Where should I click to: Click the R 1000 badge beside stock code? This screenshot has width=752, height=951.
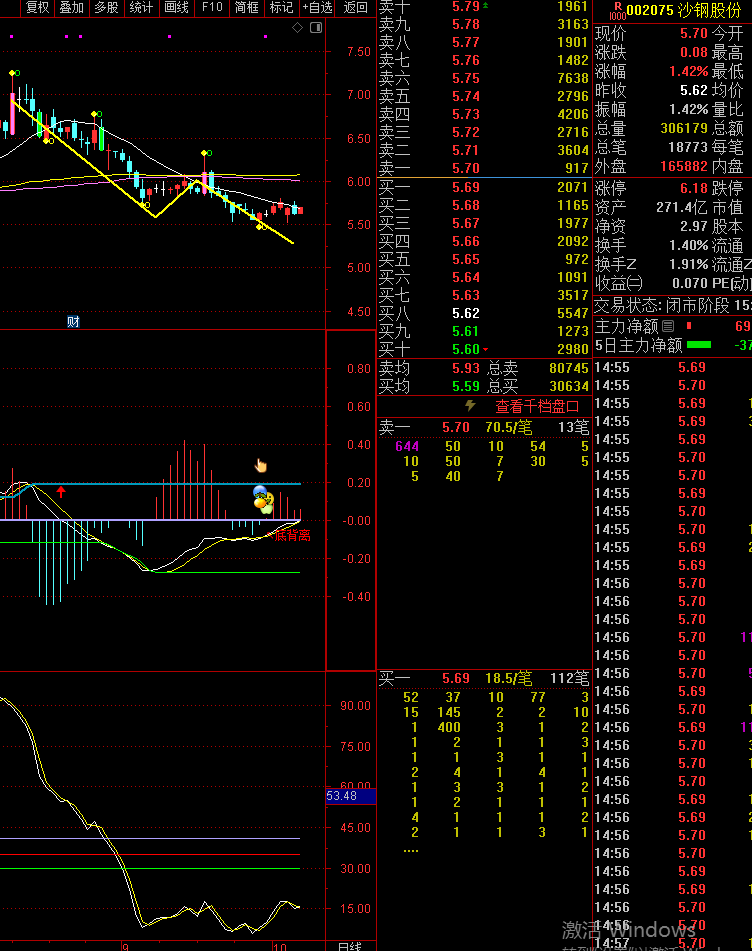(x=616, y=9)
